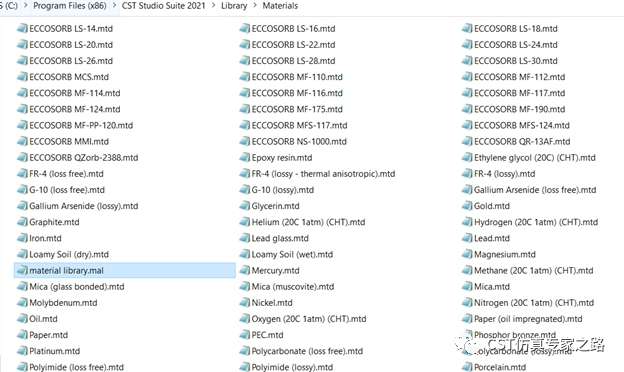The height and width of the screenshot is (372, 624).
Task: Go to Library folder in address bar
Action: coord(234,6)
